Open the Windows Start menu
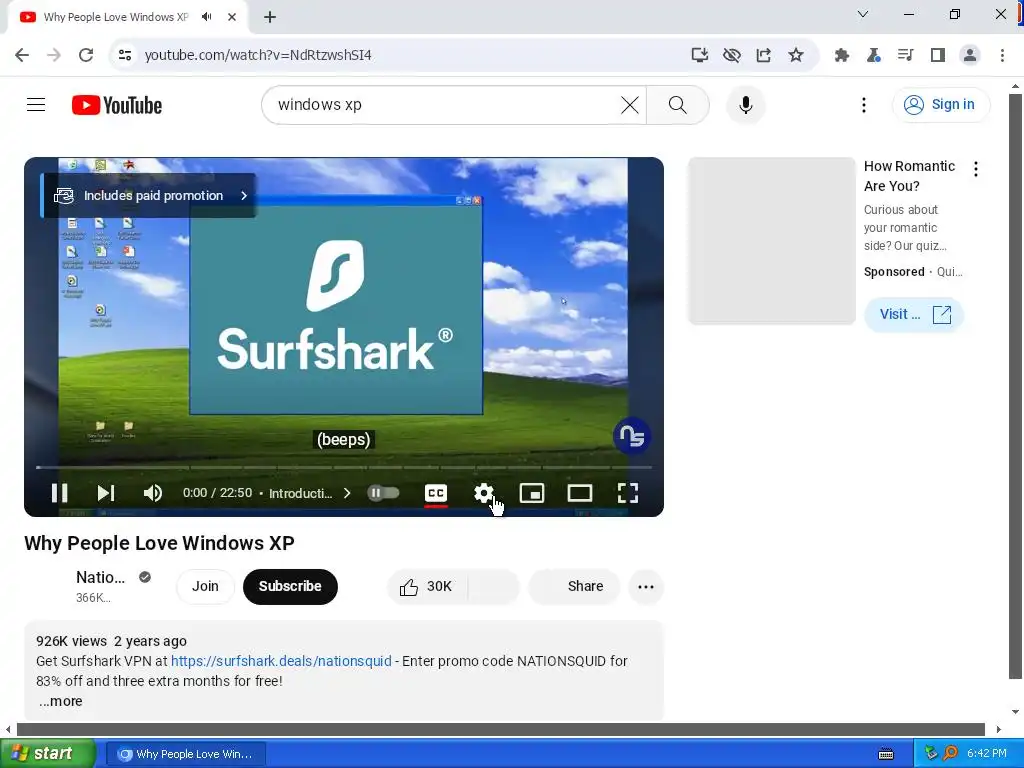The image size is (1024, 768). [x=48, y=753]
